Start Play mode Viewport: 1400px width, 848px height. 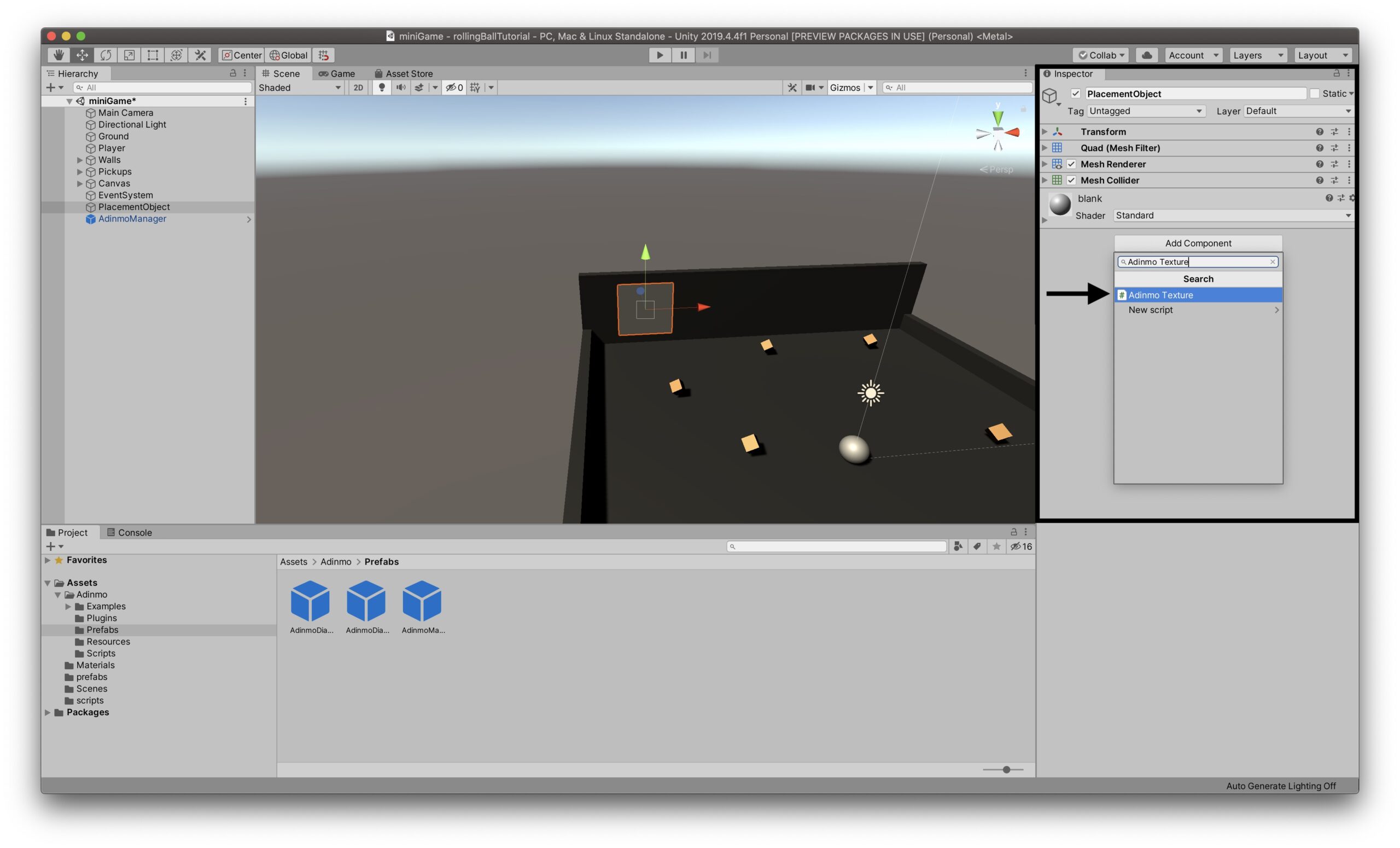(659, 55)
